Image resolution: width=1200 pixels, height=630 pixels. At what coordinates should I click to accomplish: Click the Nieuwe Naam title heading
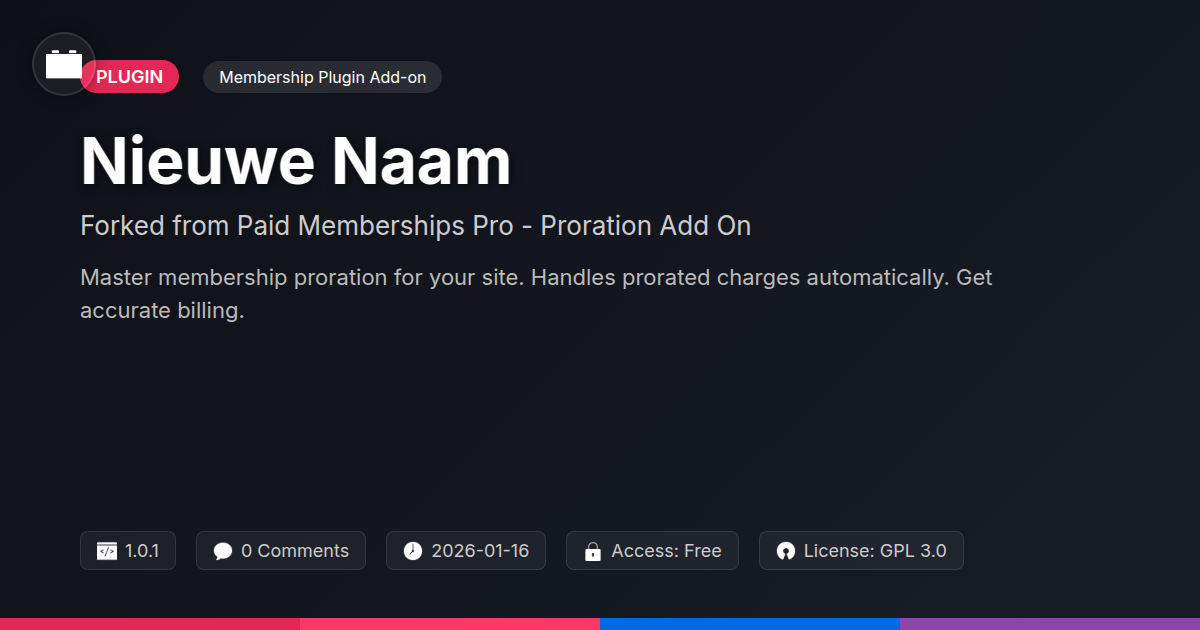pyautogui.click(x=296, y=161)
